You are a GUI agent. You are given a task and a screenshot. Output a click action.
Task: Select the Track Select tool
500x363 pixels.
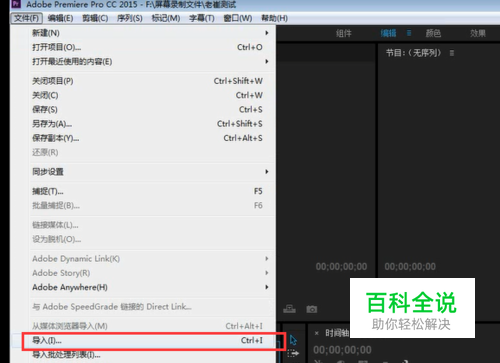(293, 353)
